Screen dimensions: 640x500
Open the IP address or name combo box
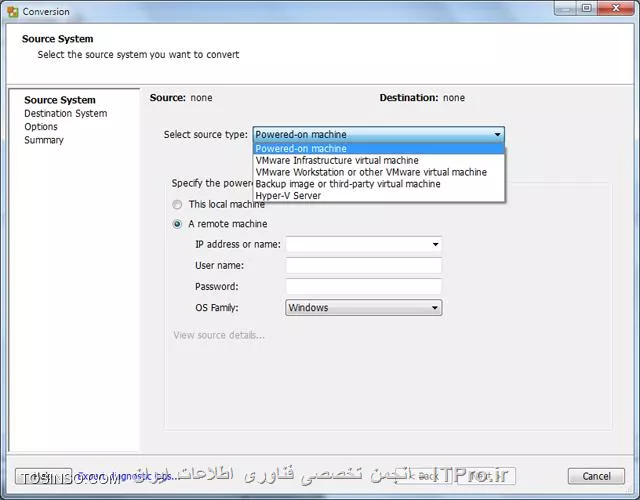(364, 244)
